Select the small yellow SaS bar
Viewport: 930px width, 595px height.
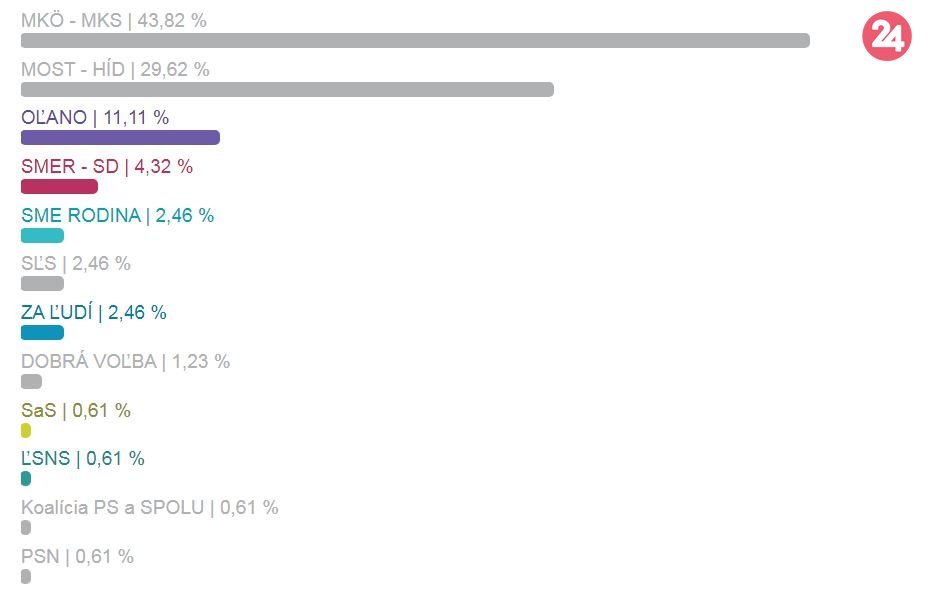click(26, 430)
